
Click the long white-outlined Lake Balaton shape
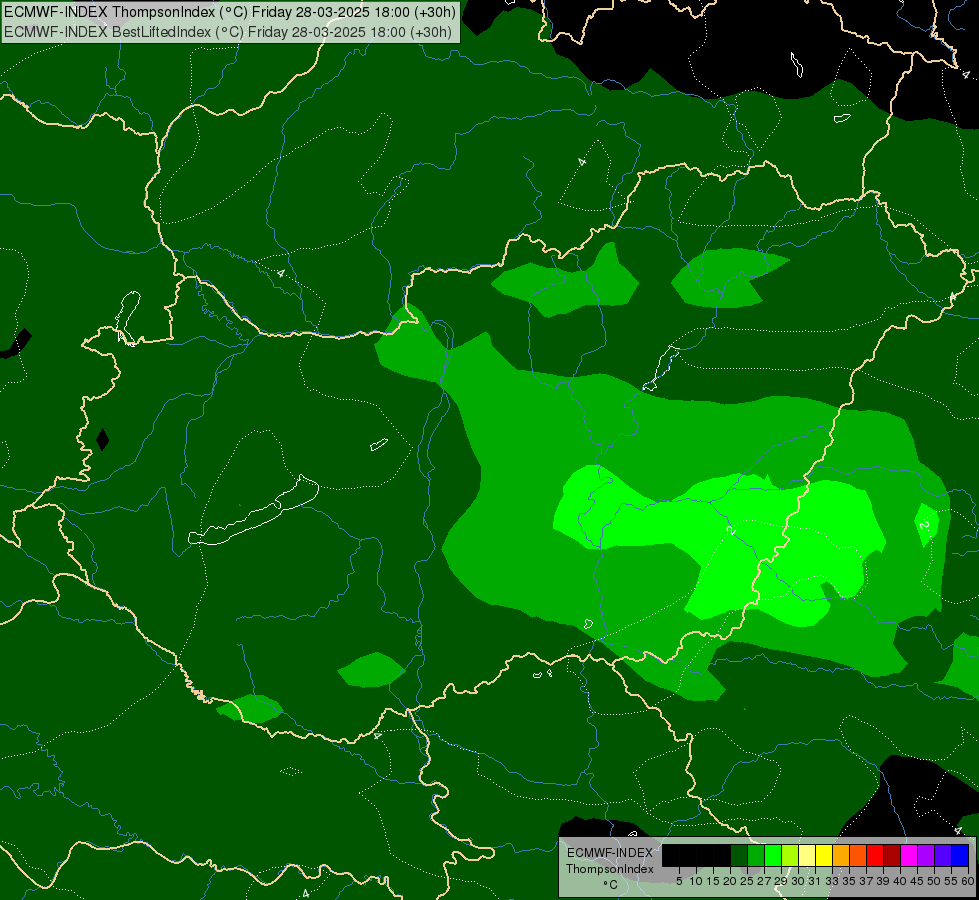[253, 516]
